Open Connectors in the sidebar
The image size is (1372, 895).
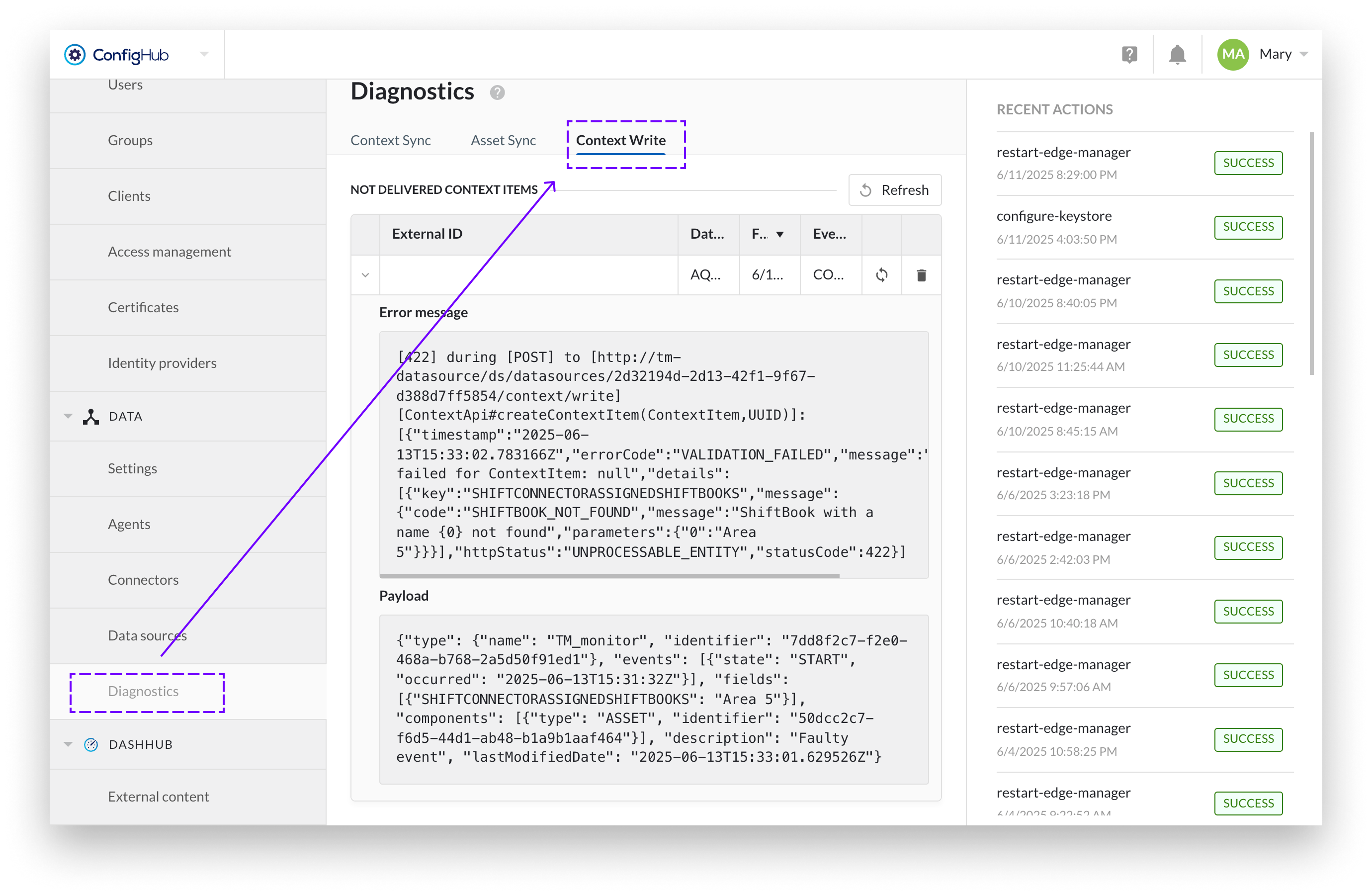click(143, 580)
